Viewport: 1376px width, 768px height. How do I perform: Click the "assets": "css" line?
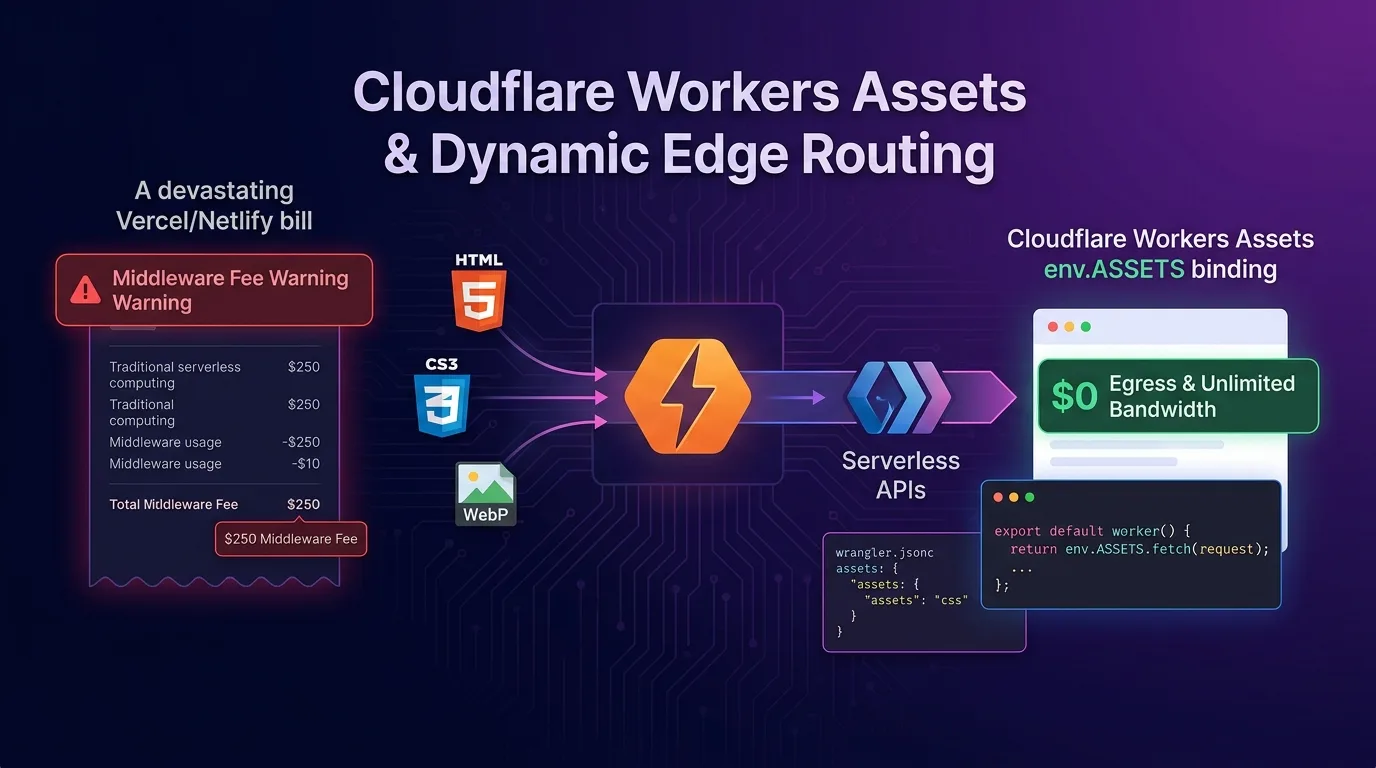(915, 600)
